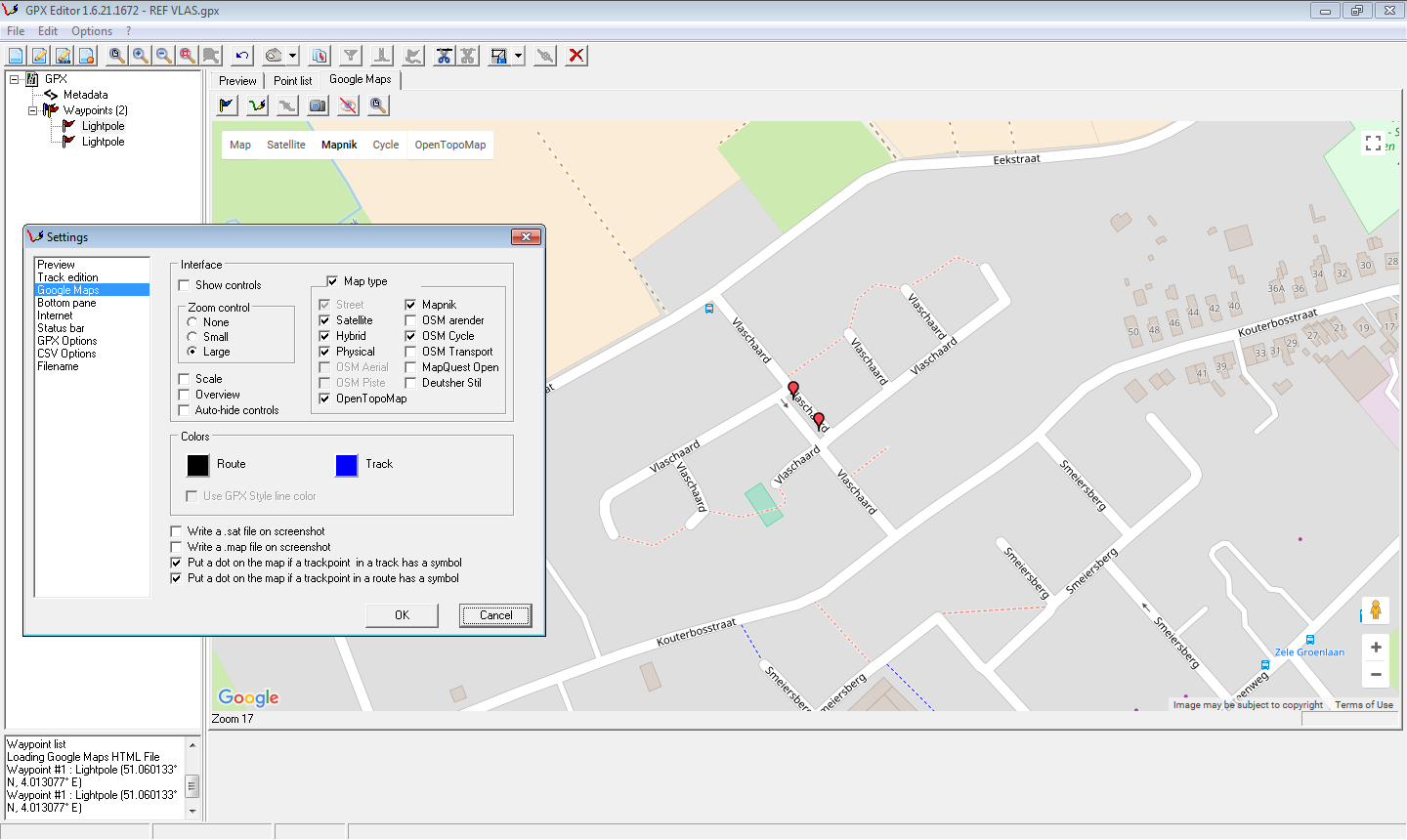Collapse the Waypoints (2) tree node
Image resolution: width=1407 pixels, height=840 pixels.
click(32, 110)
